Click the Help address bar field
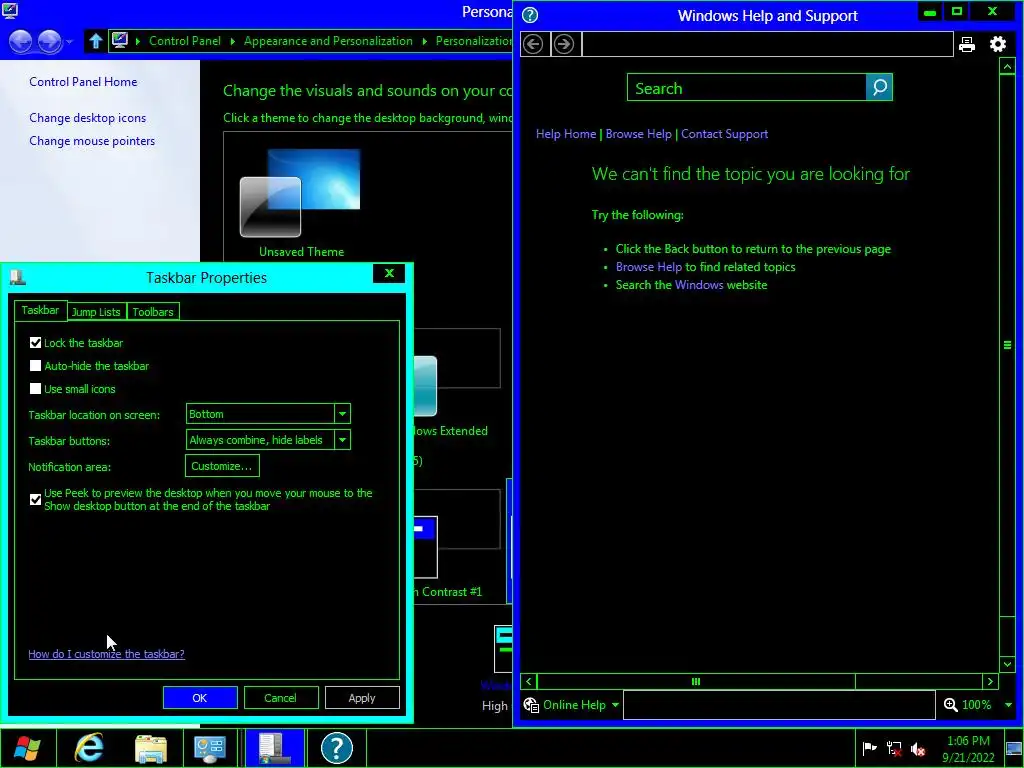This screenshot has height=768, width=1024. (767, 44)
